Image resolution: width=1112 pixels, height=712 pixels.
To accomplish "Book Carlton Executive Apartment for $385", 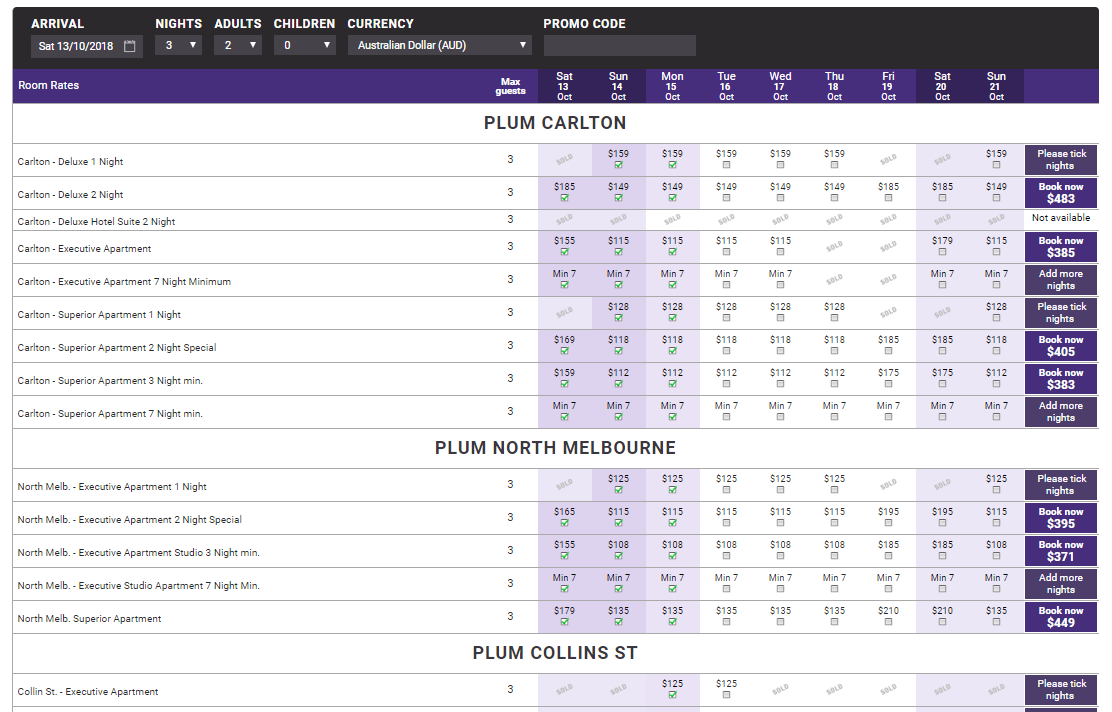I will click(x=1060, y=247).
